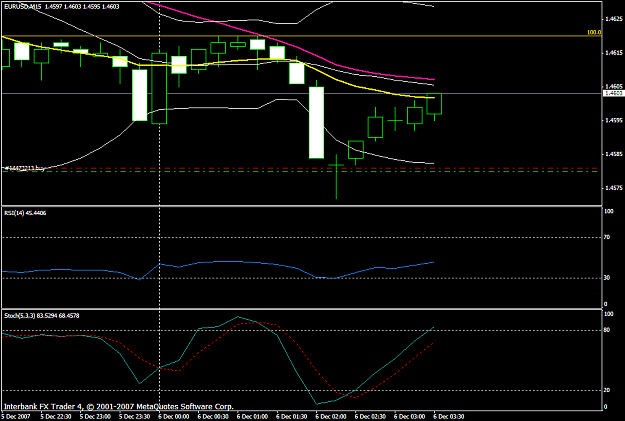Select the 30 level on RSI scale
This screenshot has width=625, height=421.
(x=607, y=278)
